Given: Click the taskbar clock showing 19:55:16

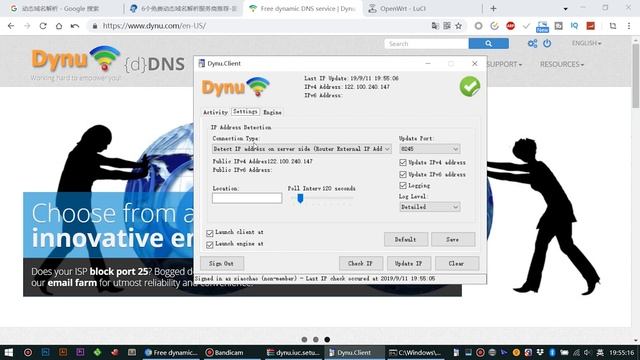Looking at the screenshot, I should (x=623, y=352).
